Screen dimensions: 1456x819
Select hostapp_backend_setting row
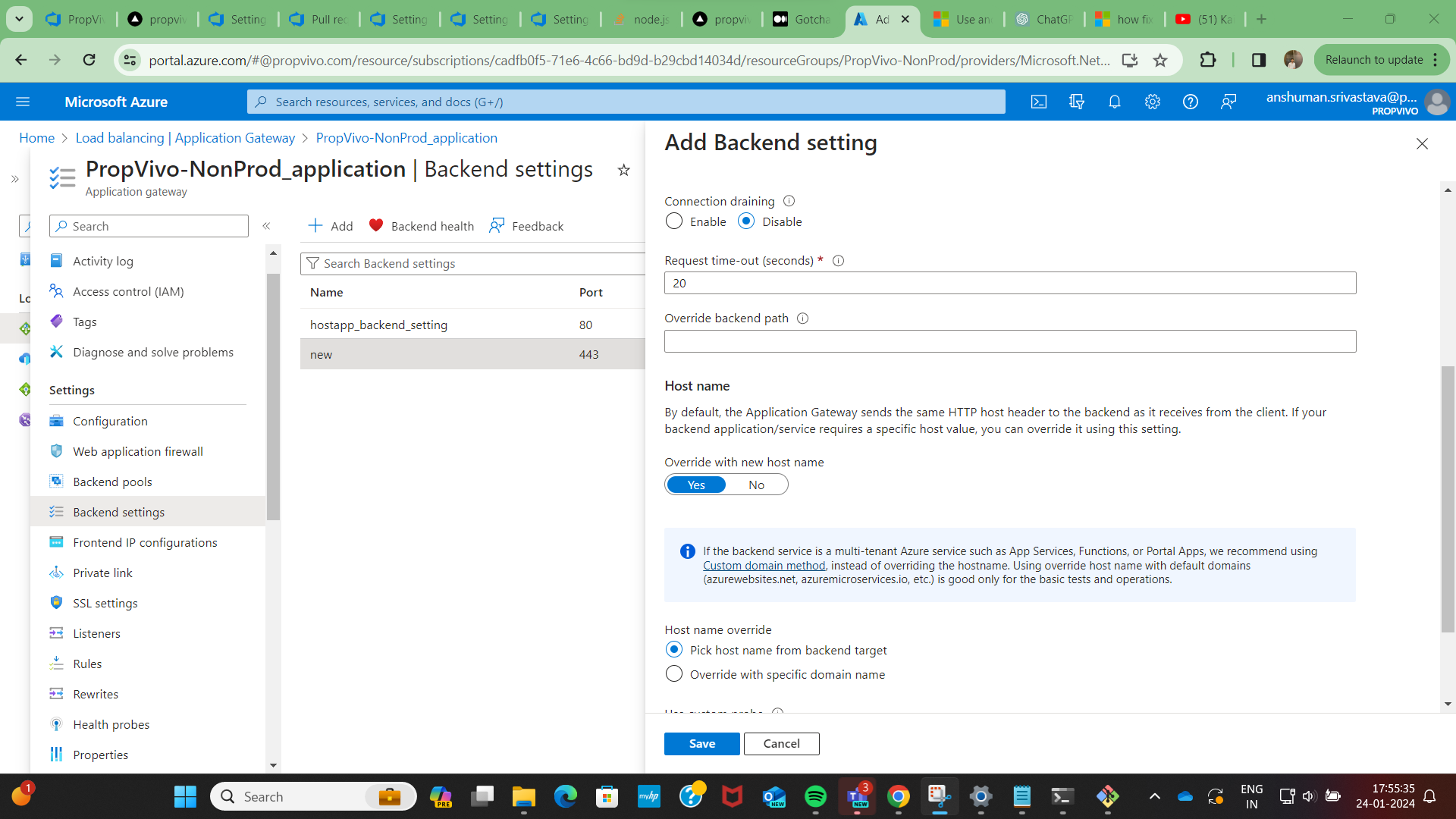[472, 325]
